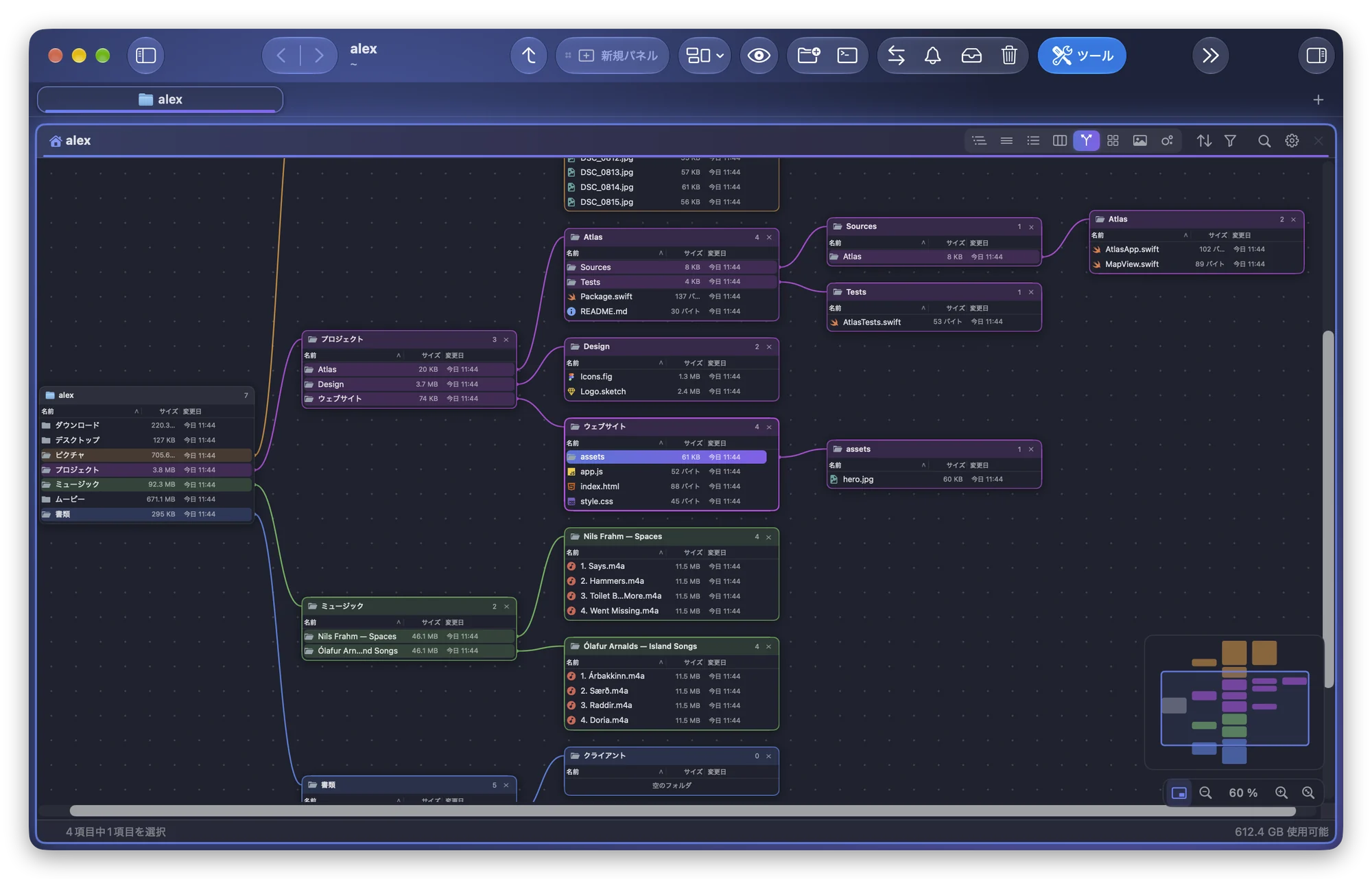
Task: Click the zoom-to-fit magnifier icon
Action: pyautogui.click(x=1308, y=793)
